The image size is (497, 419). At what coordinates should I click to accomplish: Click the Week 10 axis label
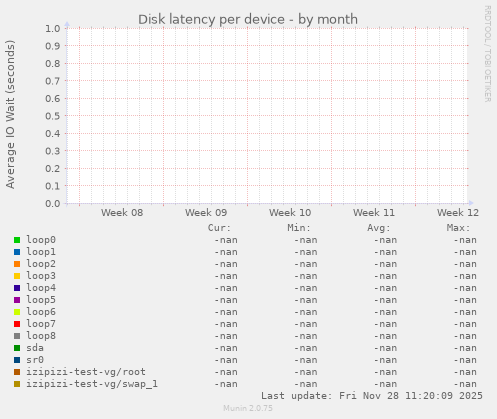point(290,213)
